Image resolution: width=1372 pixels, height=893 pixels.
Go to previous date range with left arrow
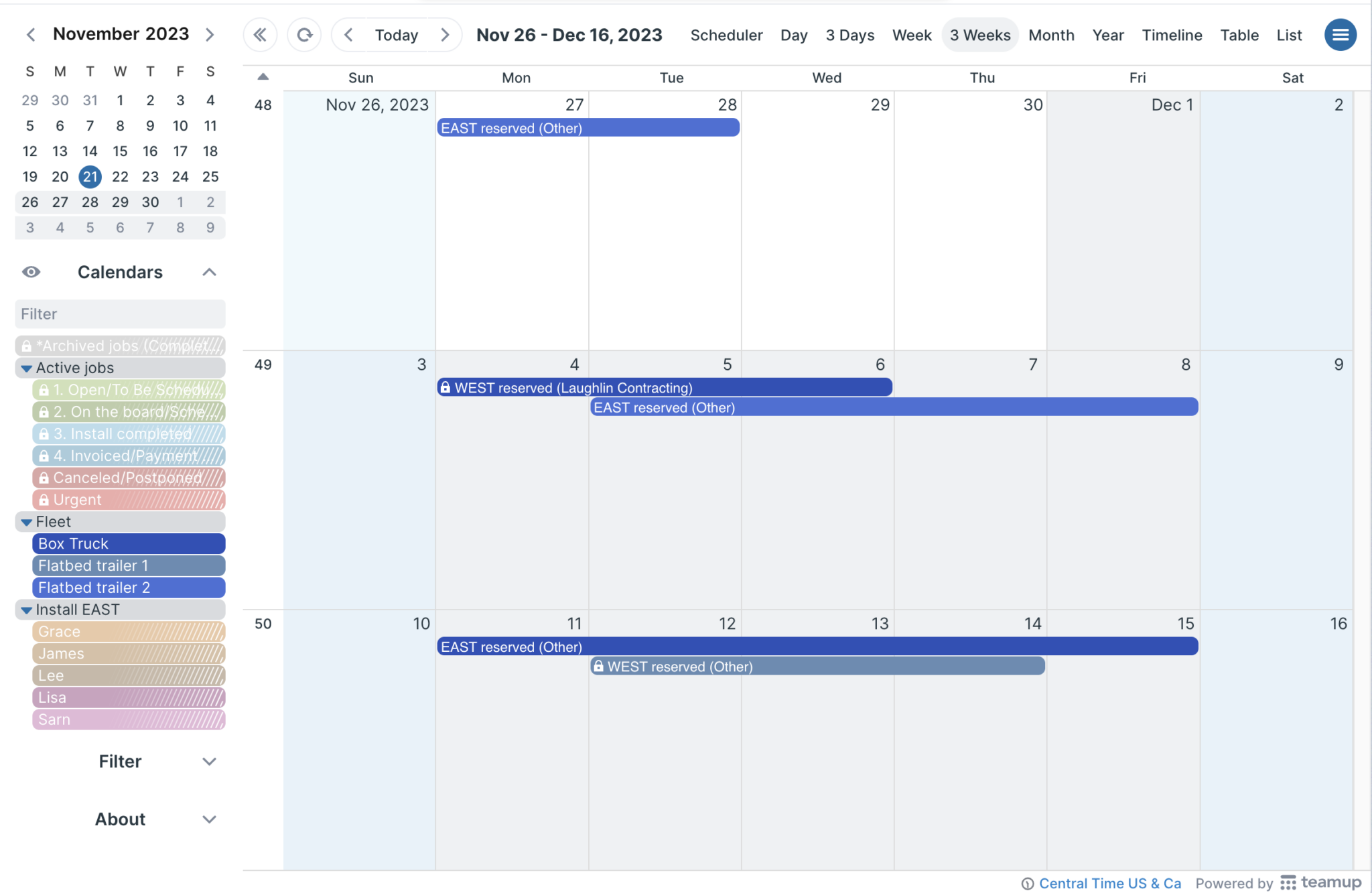click(x=348, y=35)
